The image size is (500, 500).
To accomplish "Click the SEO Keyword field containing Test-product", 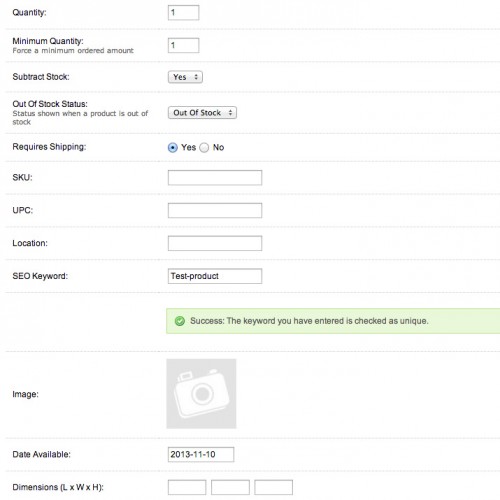I will [x=215, y=276].
